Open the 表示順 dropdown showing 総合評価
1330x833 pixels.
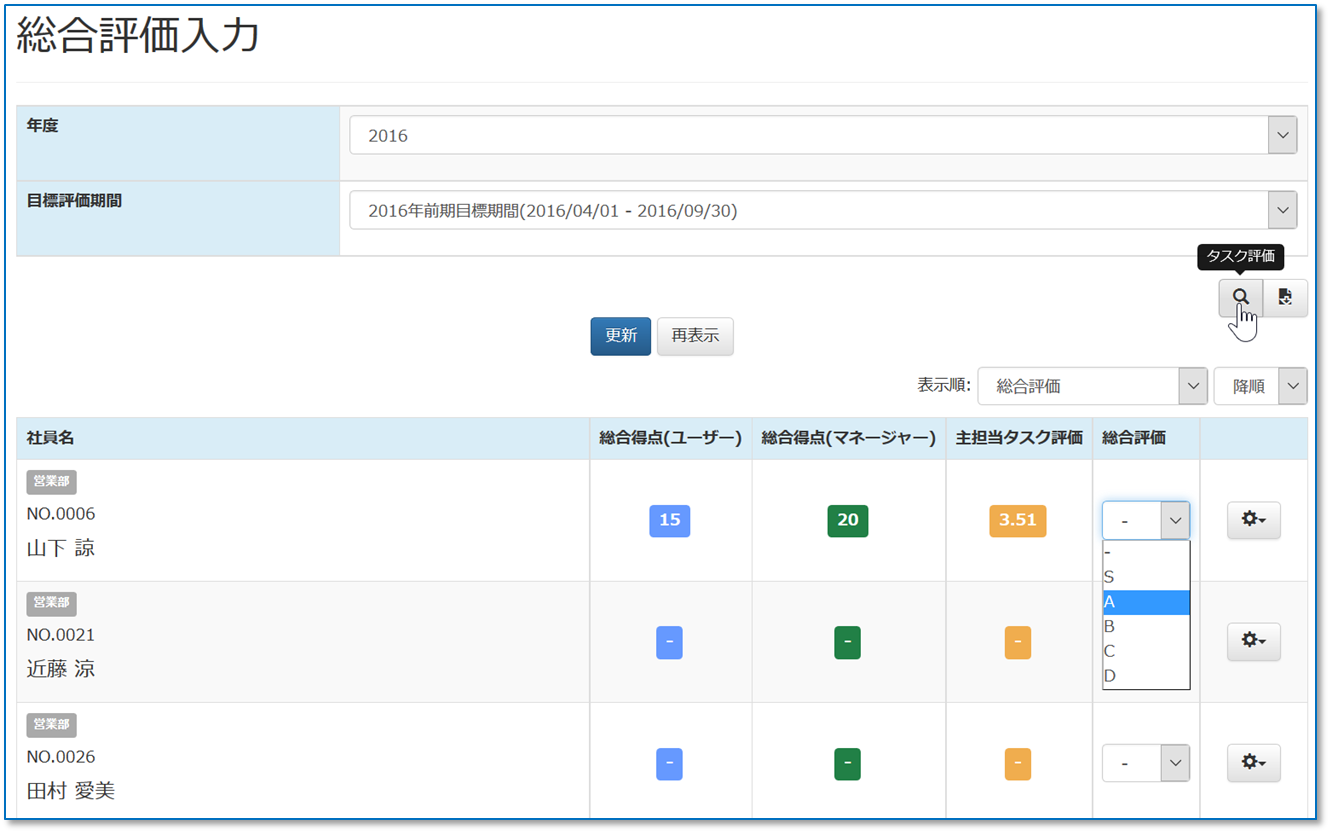click(1092, 386)
